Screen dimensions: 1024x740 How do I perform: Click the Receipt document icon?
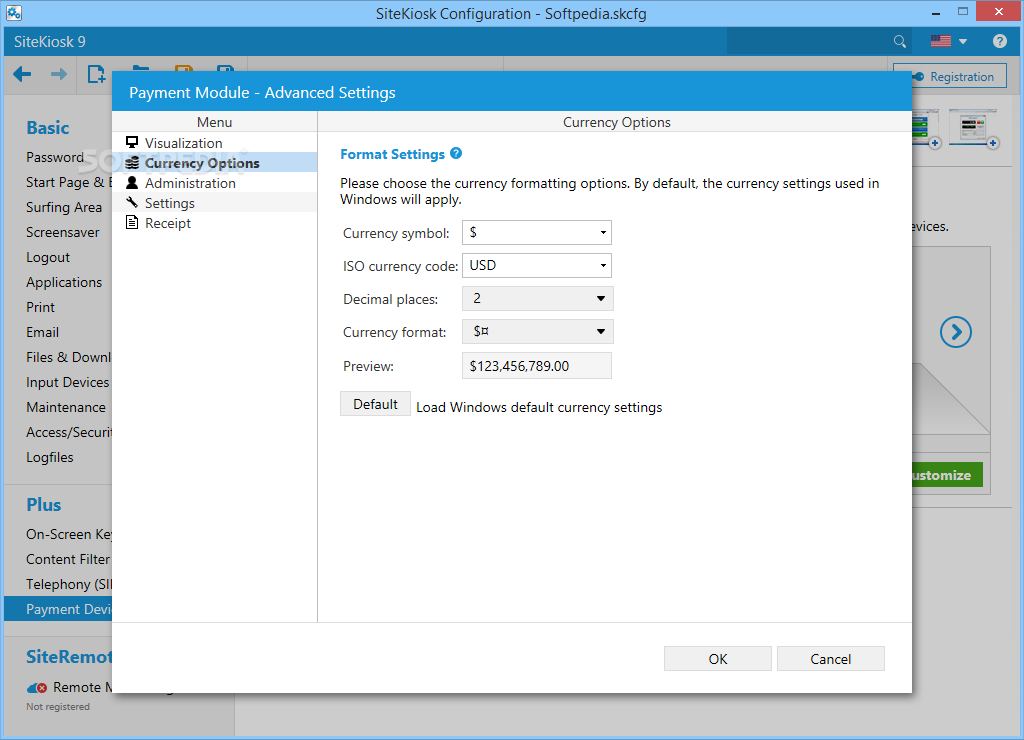point(132,223)
